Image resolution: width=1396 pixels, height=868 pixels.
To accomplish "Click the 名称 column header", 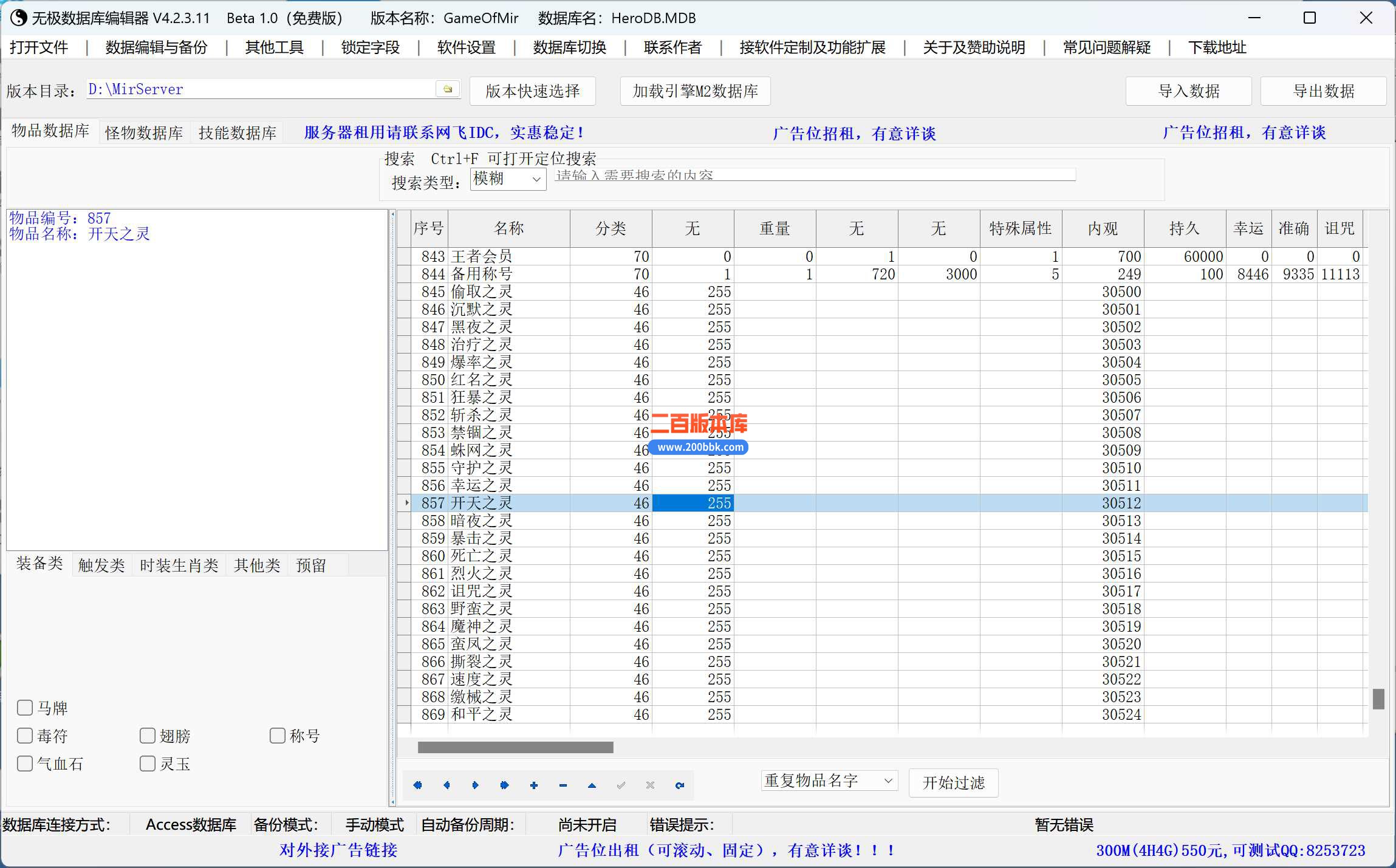I will coord(509,228).
